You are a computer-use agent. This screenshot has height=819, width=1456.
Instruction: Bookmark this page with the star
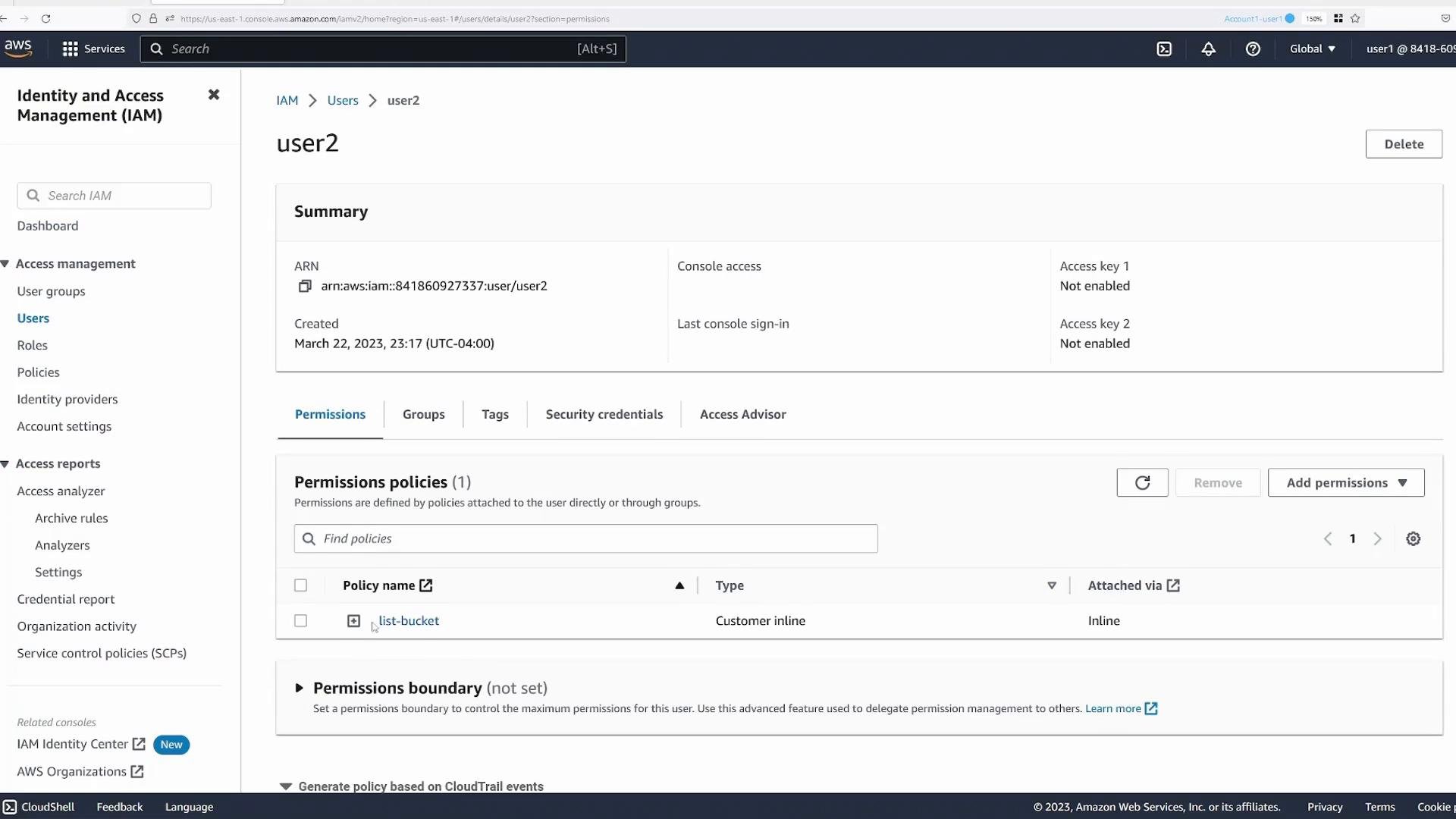pos(1355,18)
